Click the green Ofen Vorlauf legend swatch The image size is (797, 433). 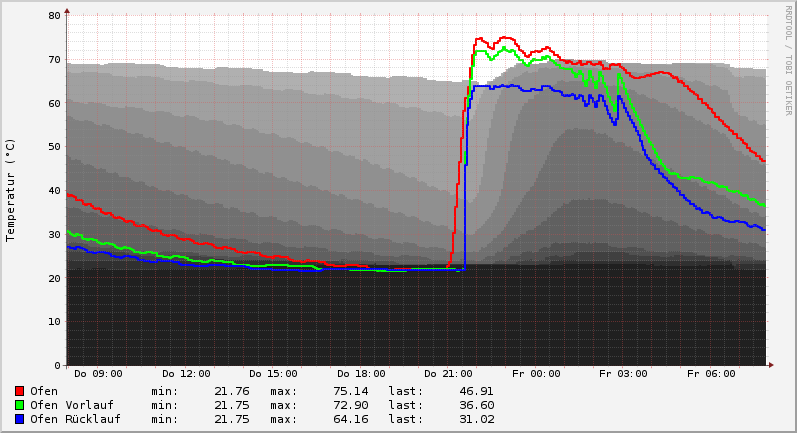[x=19, y=405]
